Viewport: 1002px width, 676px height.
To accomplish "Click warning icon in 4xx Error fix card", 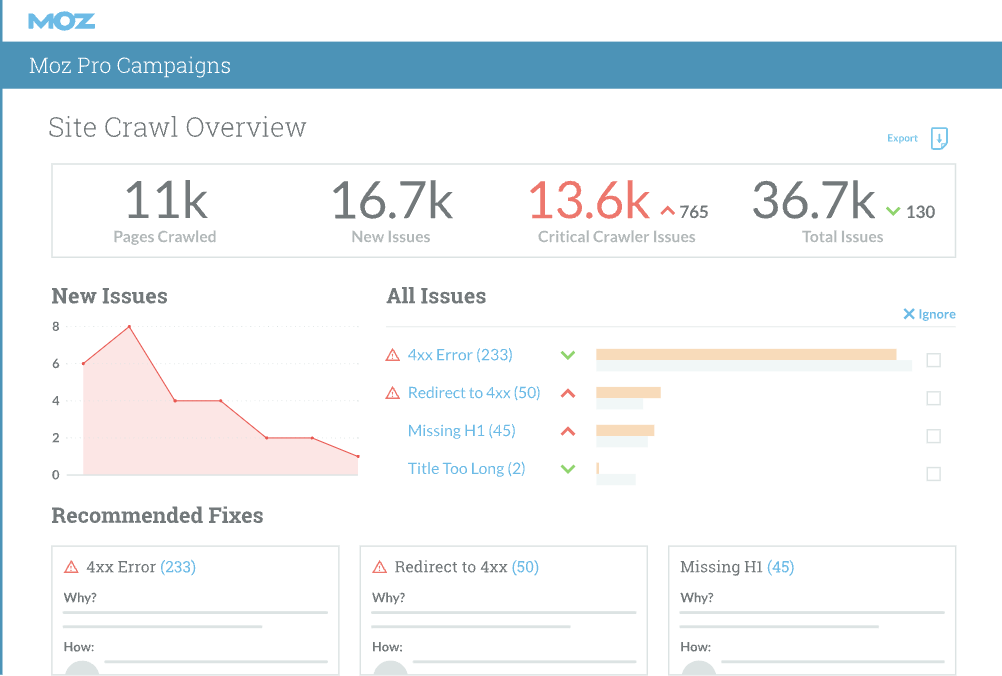I will (x=71, y=567).
